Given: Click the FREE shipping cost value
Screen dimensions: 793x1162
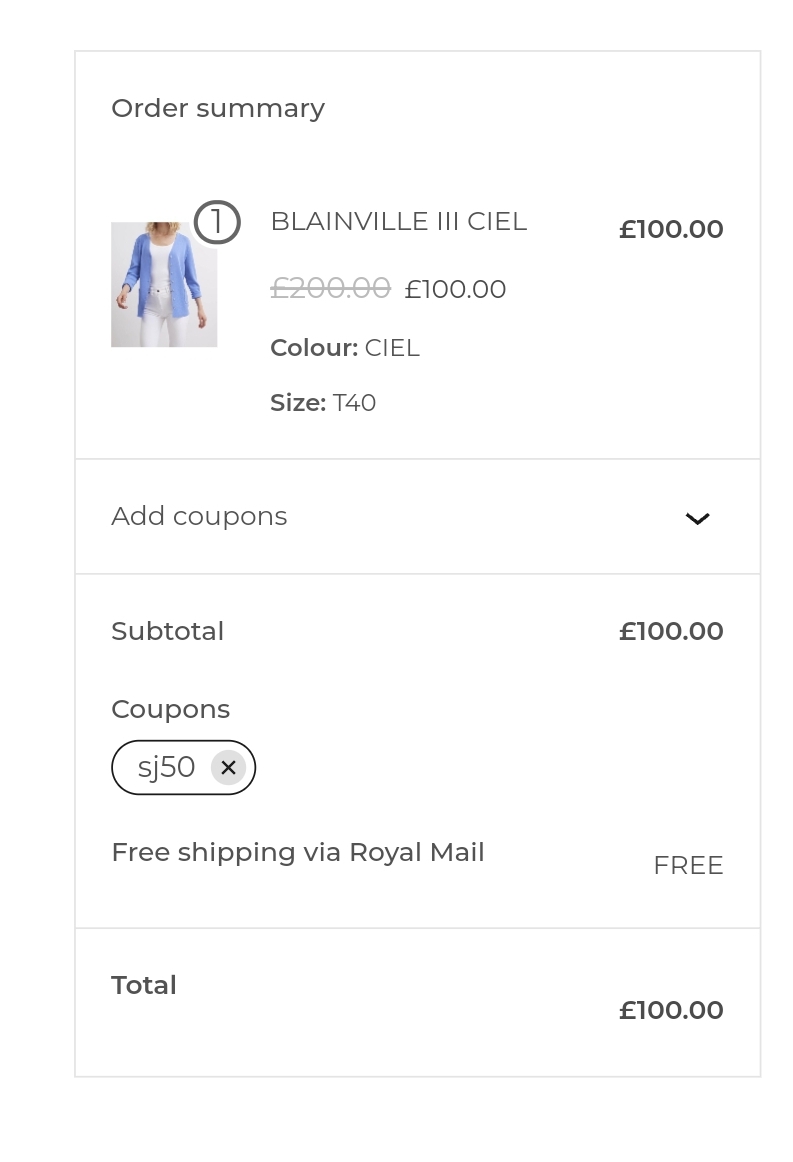Looking at the screenshot, I should pyautogui.click(x=688, y=865).
